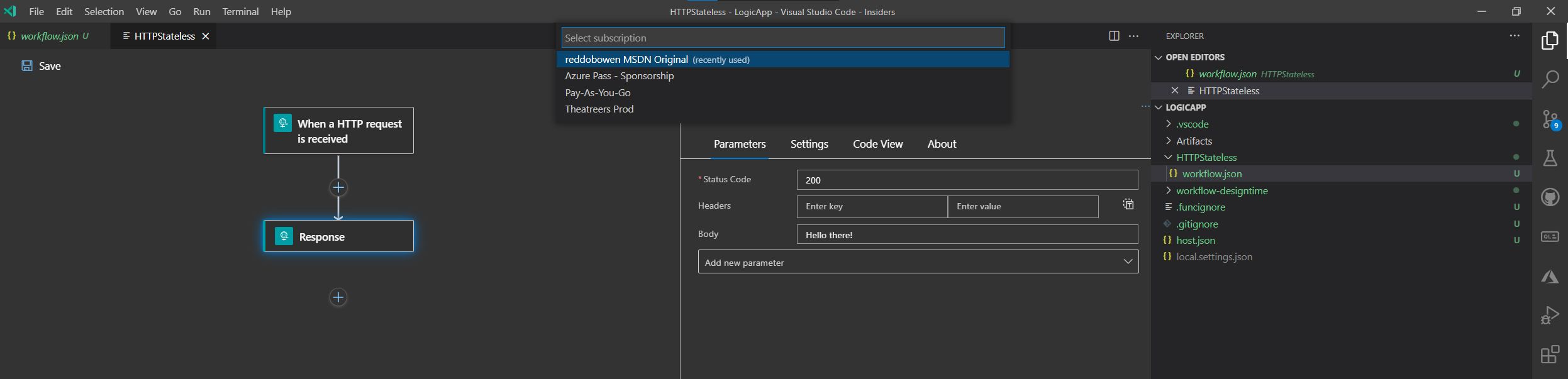Expand the .vscode folder

(1169, 124)
